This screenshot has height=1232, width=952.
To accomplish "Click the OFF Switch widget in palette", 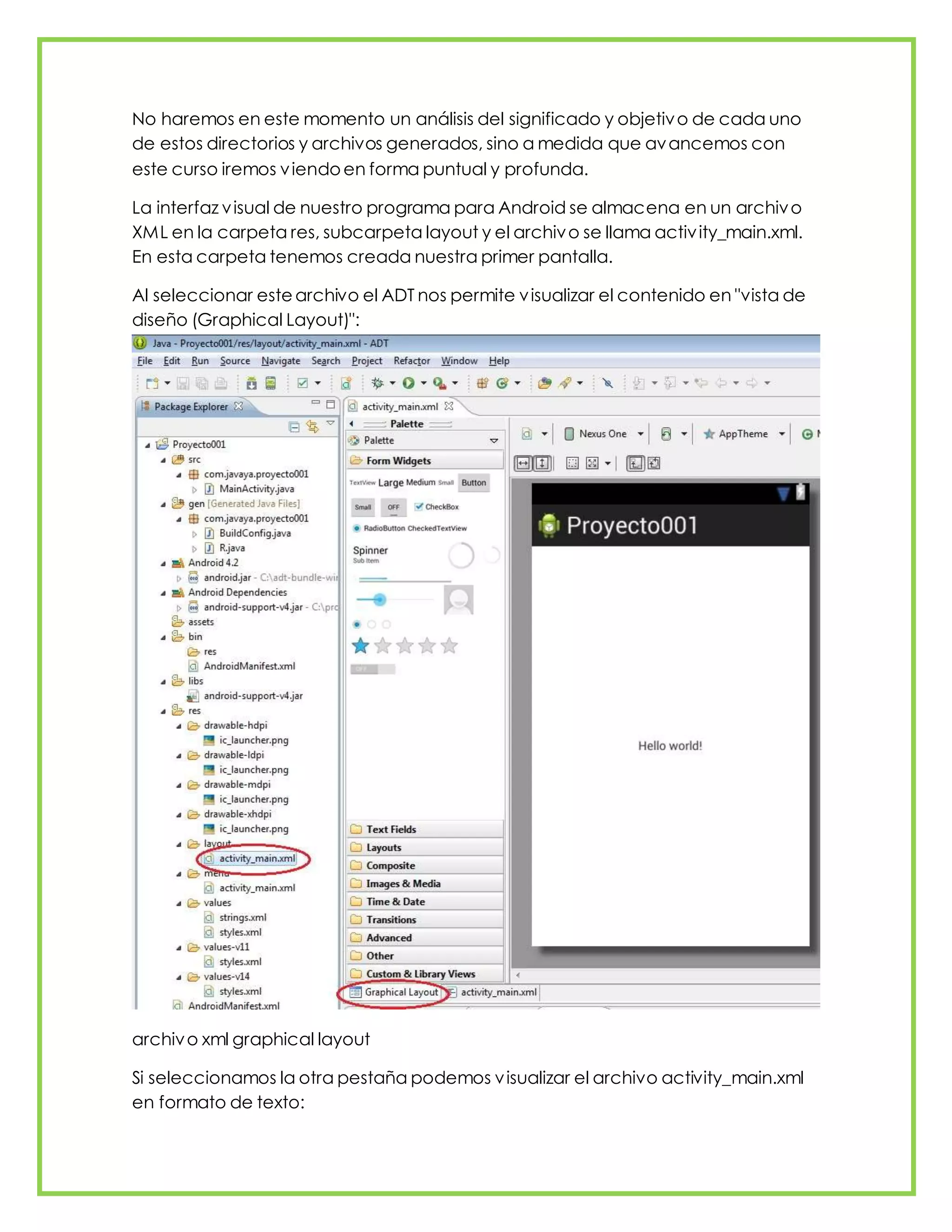I will (x=373, y=669).
